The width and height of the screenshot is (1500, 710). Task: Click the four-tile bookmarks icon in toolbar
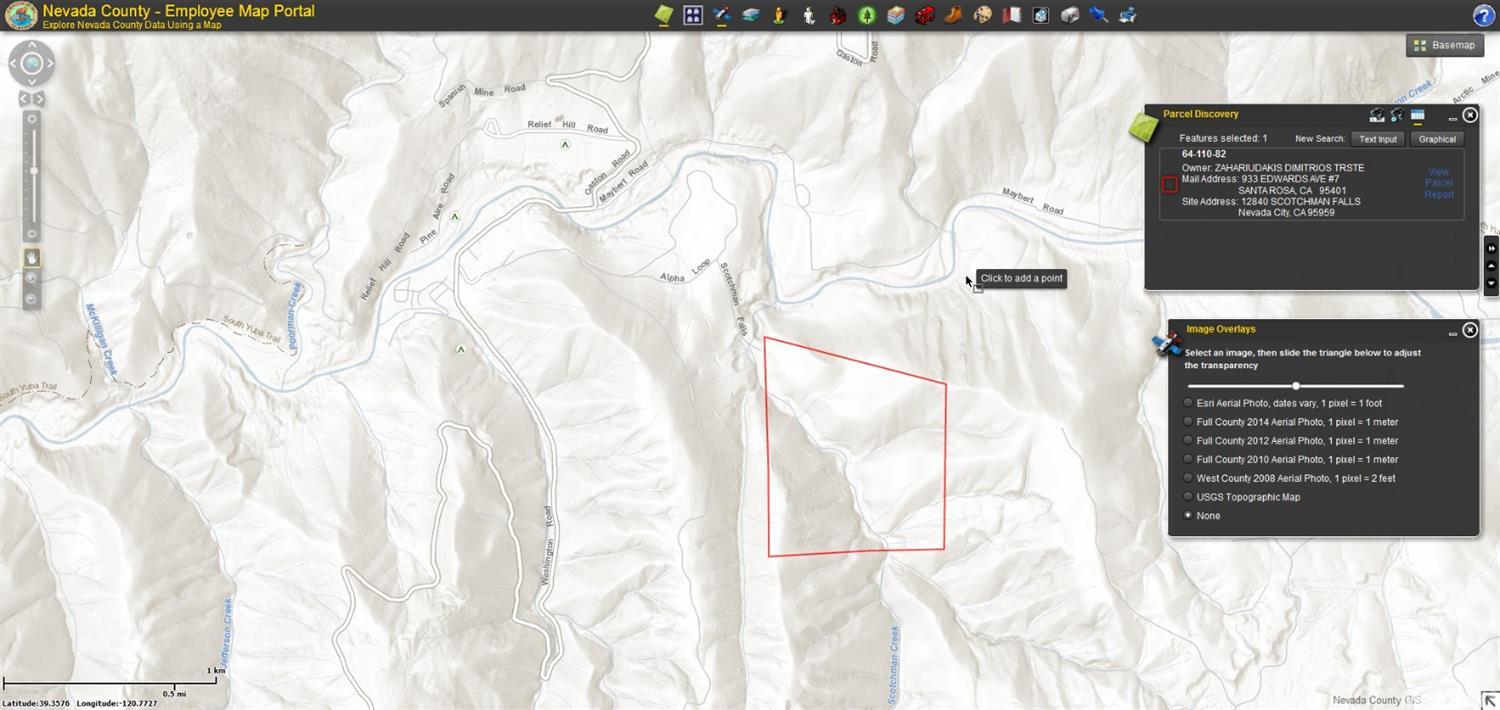coord(693,15)
